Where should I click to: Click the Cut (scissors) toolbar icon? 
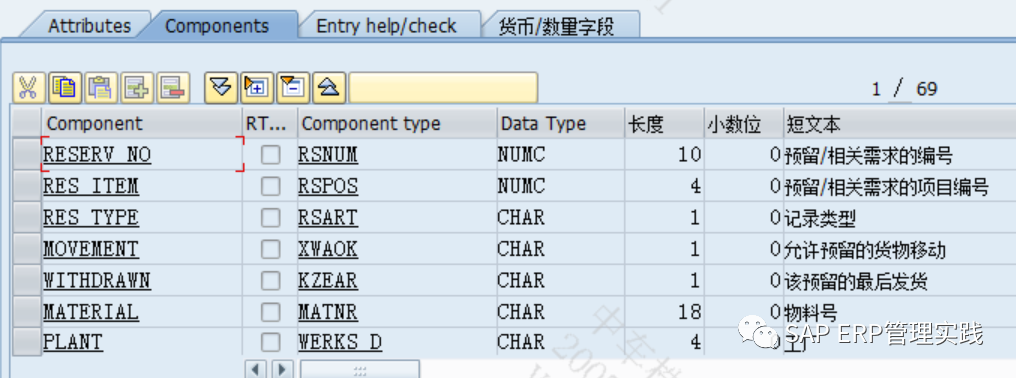point(28,88)
